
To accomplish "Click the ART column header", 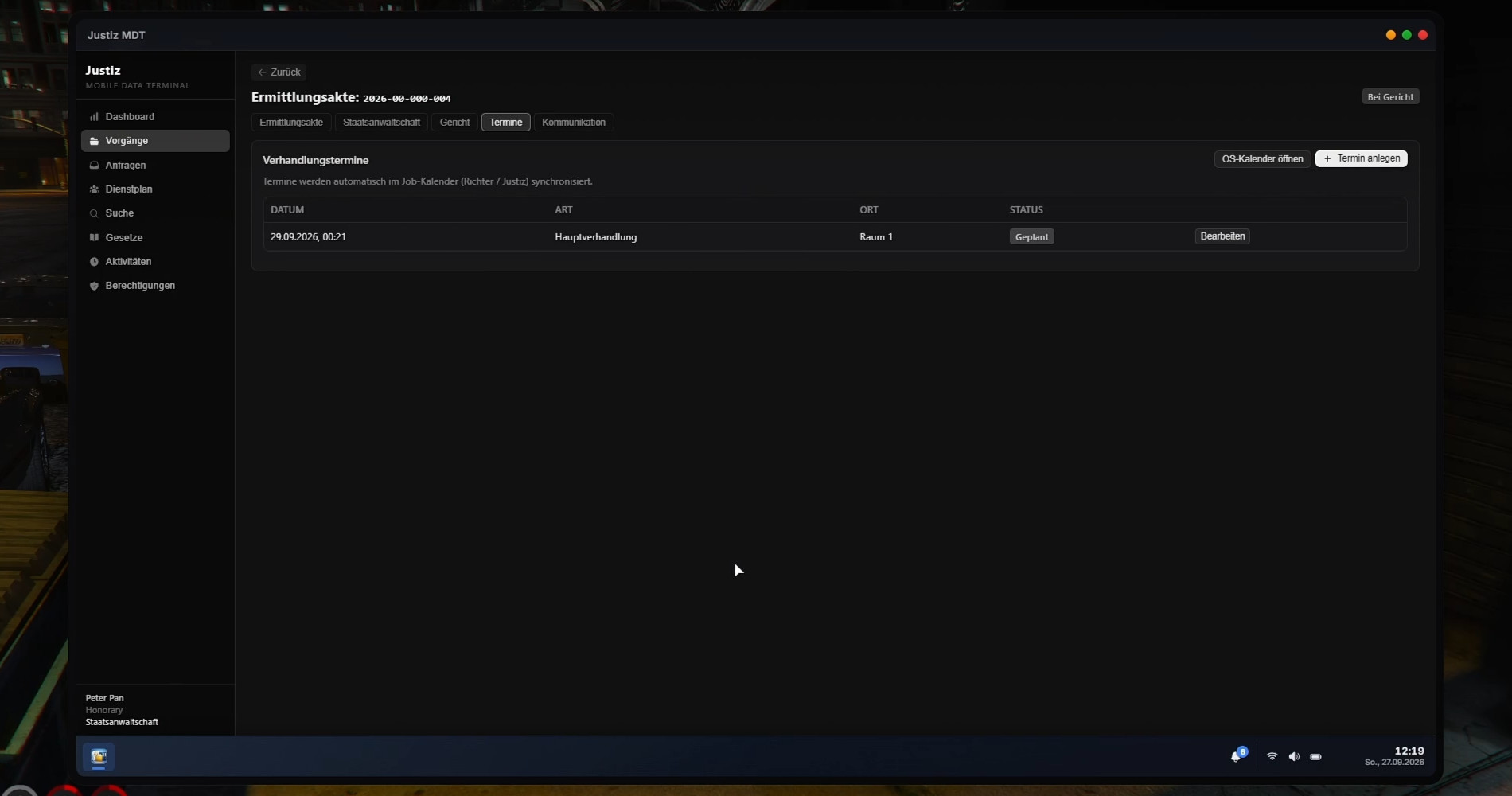I will [x=563, y=210].
